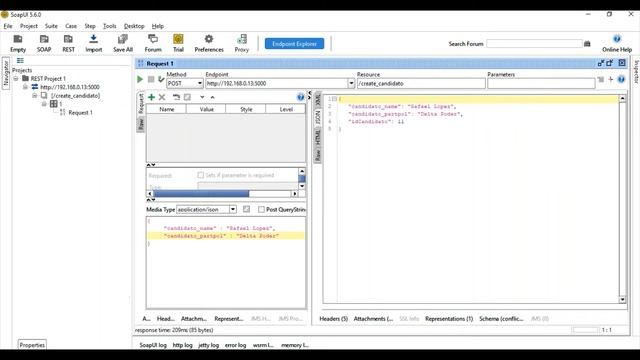640x360 pixels.
Task: Click the stop request square icon
Action: click(151, 79)
